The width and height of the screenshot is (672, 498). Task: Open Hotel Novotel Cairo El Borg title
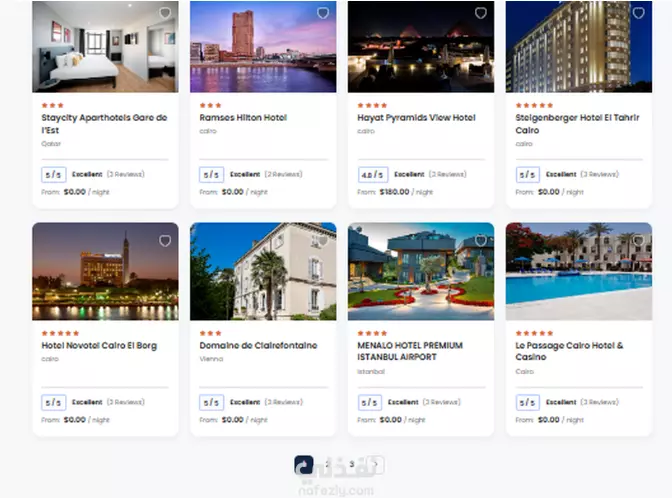[99, 345]
